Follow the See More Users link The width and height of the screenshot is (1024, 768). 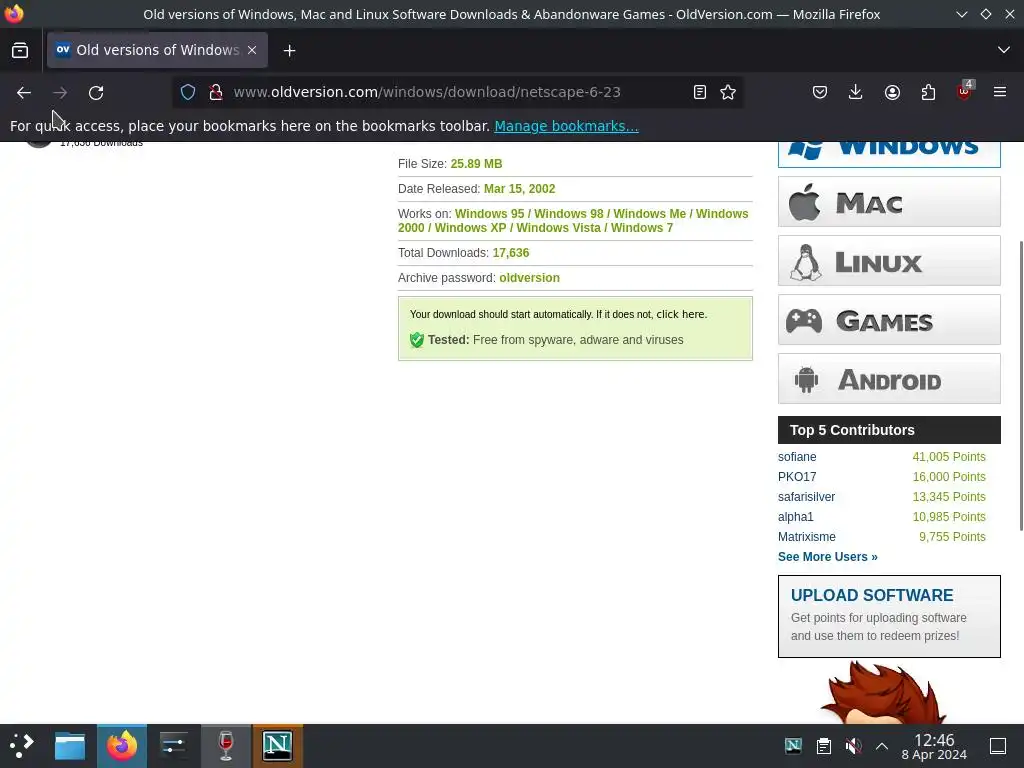827,557
